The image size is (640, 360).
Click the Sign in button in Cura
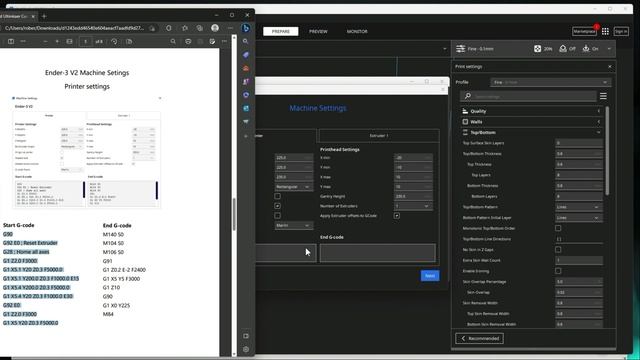coord(621,31)
